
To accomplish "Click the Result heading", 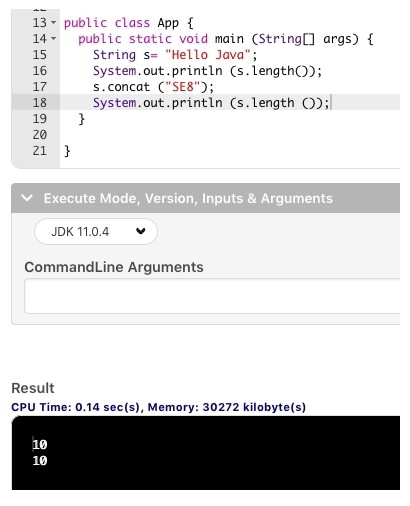I will [33, 388].
